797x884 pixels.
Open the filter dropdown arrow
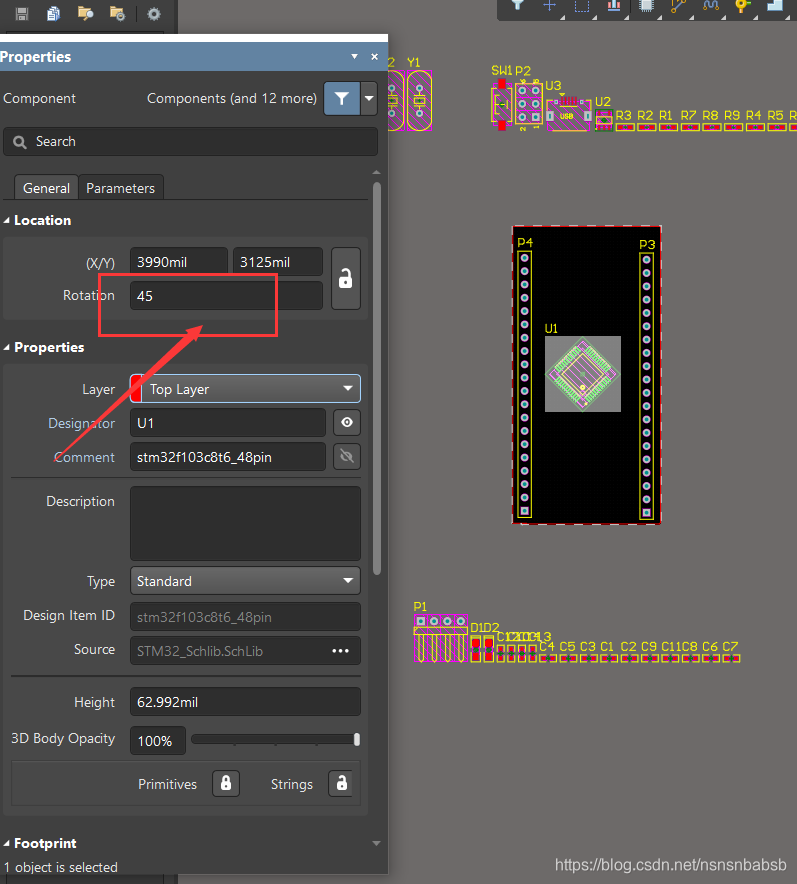(369, 99)
